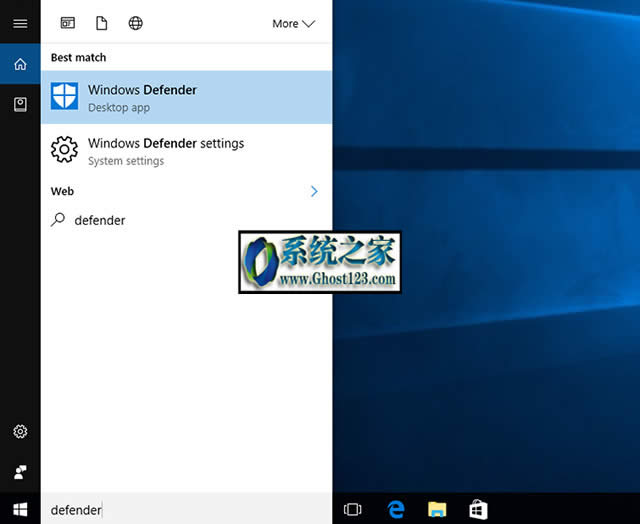Expand the hamburger menu in the sidebar

[20, 23]
